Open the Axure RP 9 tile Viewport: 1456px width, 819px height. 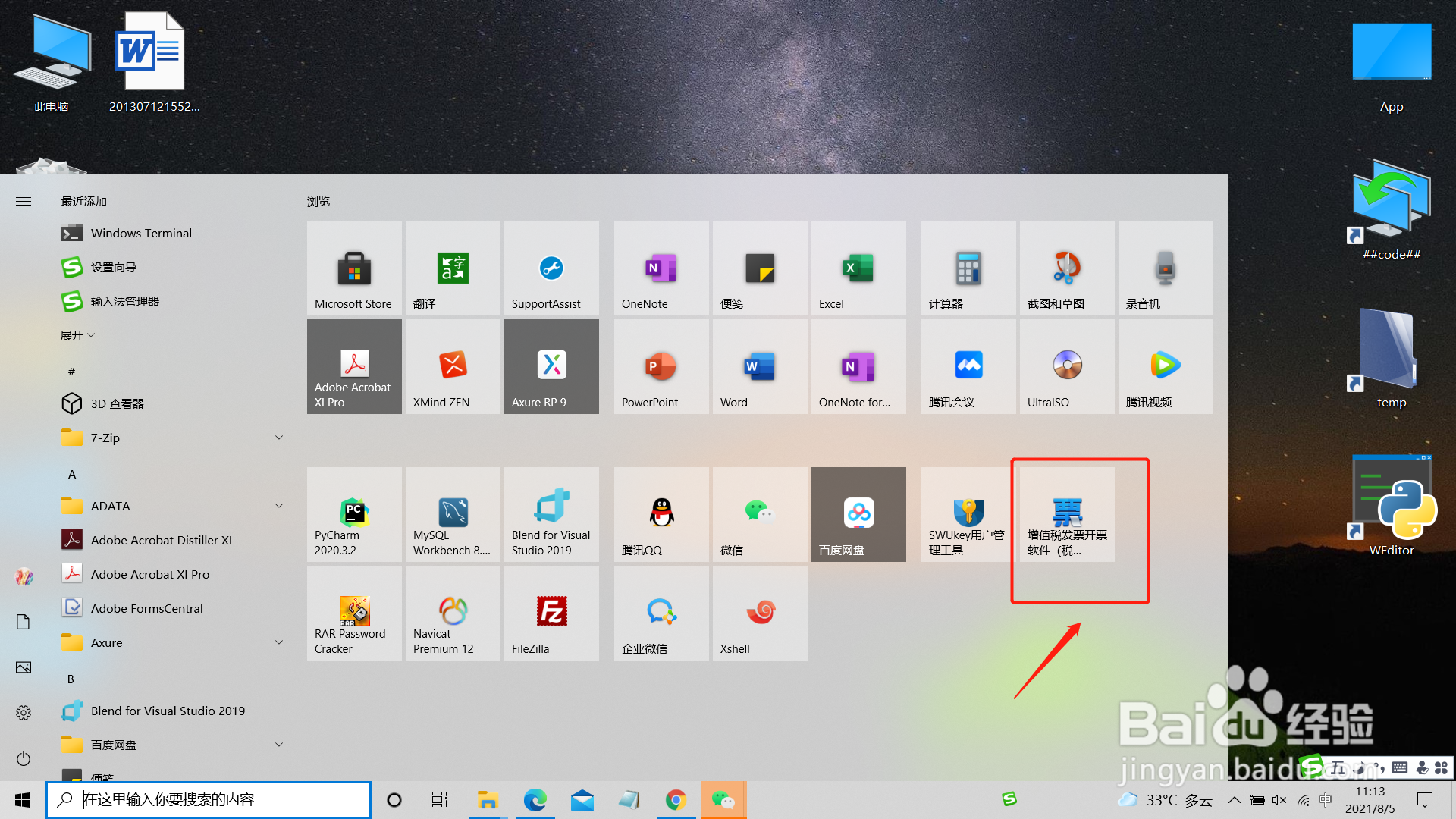551,366
